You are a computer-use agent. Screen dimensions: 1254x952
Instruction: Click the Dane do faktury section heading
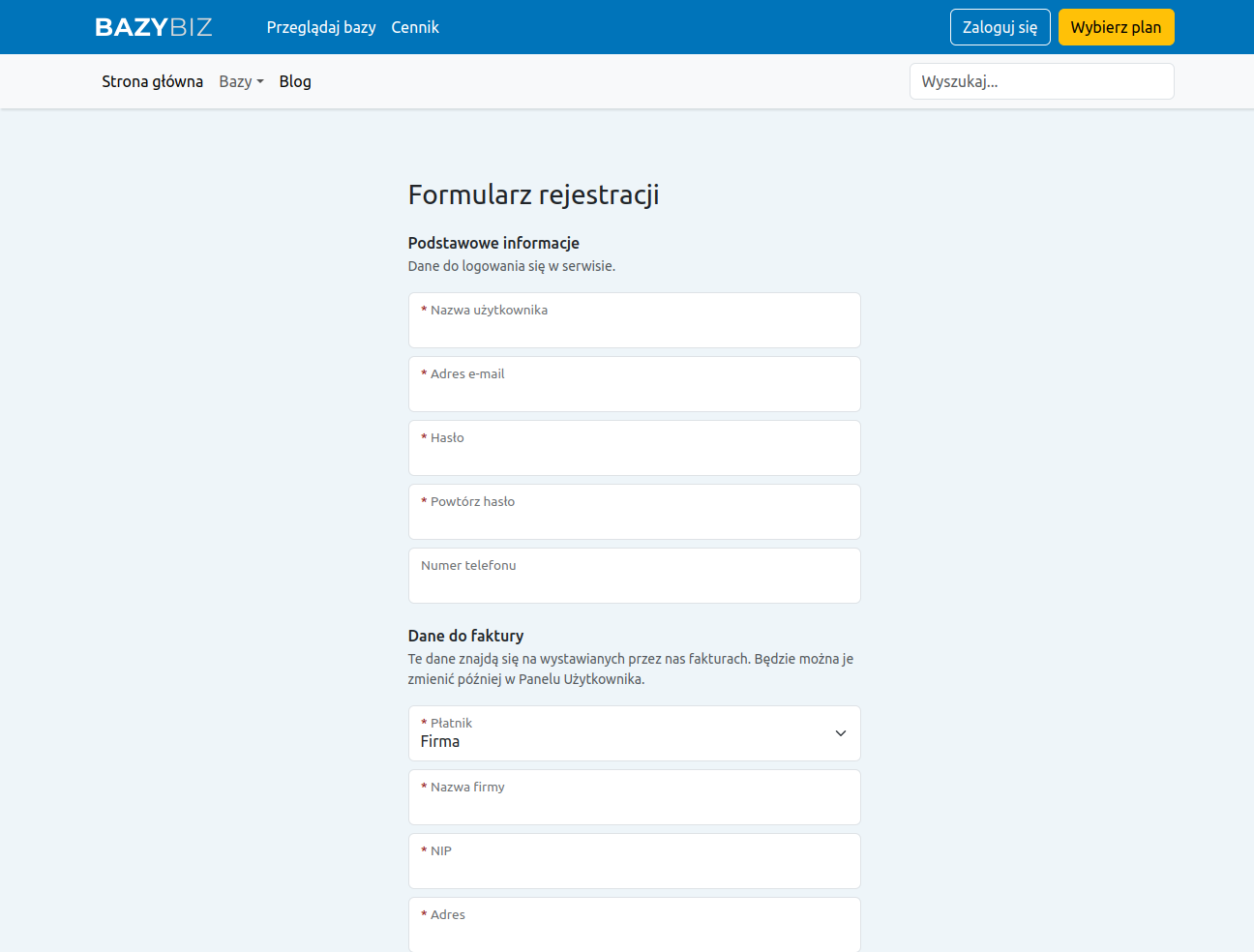click(x=465, y=636)
